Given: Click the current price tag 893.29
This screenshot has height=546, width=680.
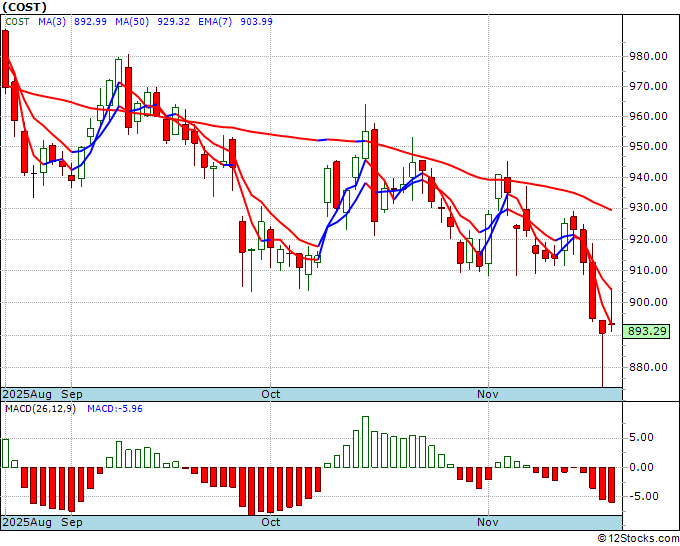Looking at the screenshot, I should [x=647, y=331].
